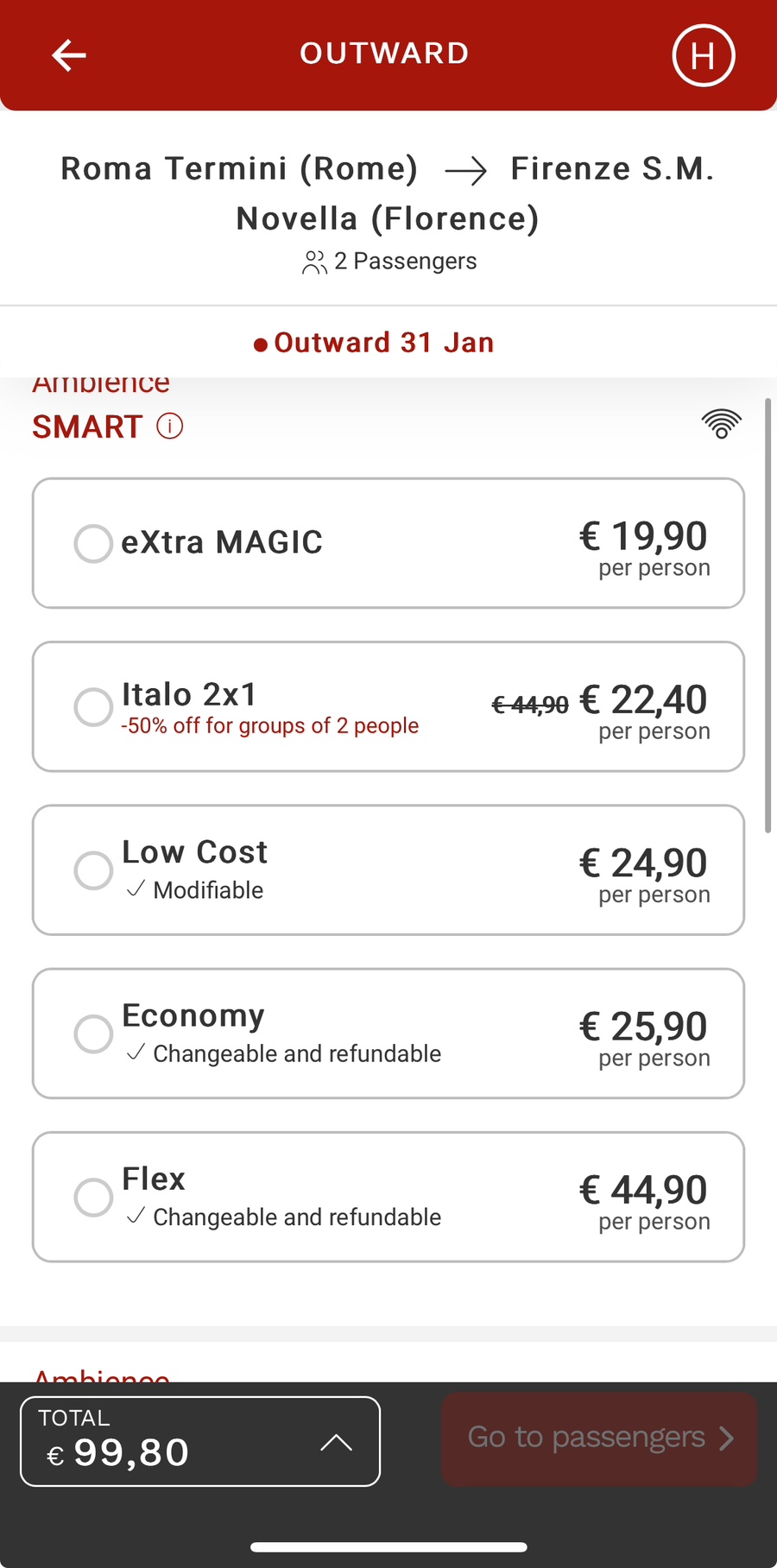Tap the 2 Passengers label
Screen dimensions: 777x1568
point(405,262)
